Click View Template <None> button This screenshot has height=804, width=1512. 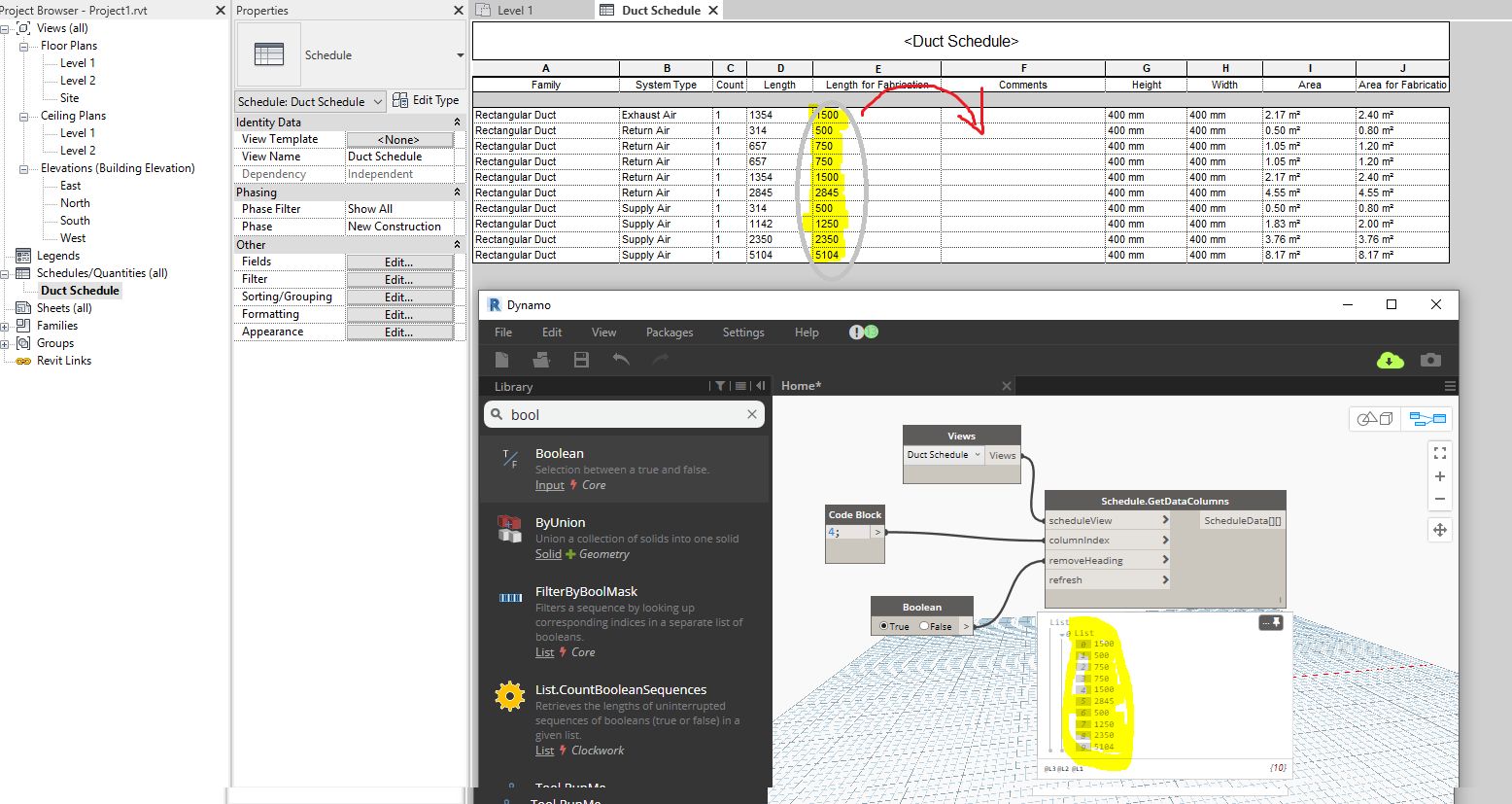(399, 140)
